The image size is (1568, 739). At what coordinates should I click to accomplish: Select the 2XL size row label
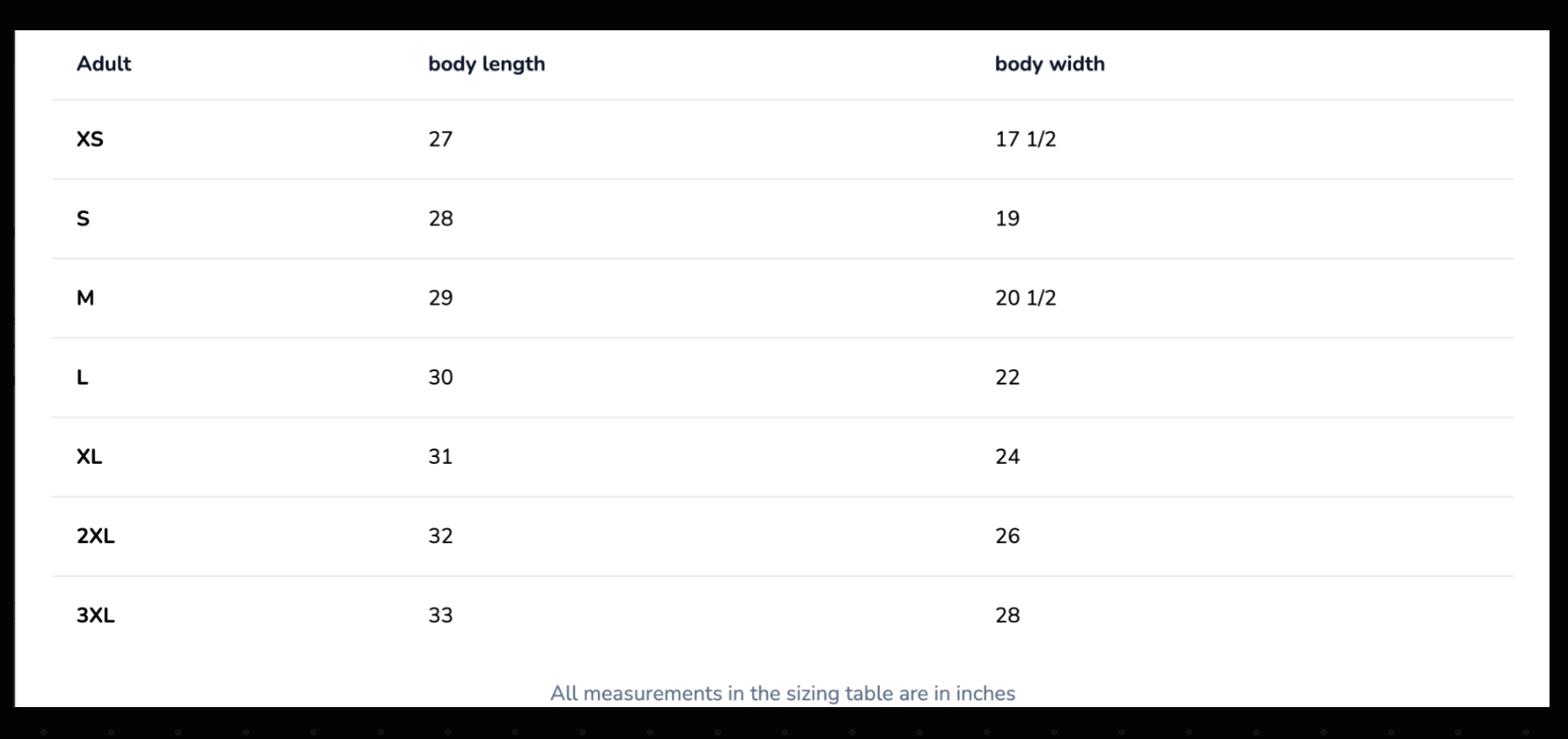pos(95,536)
